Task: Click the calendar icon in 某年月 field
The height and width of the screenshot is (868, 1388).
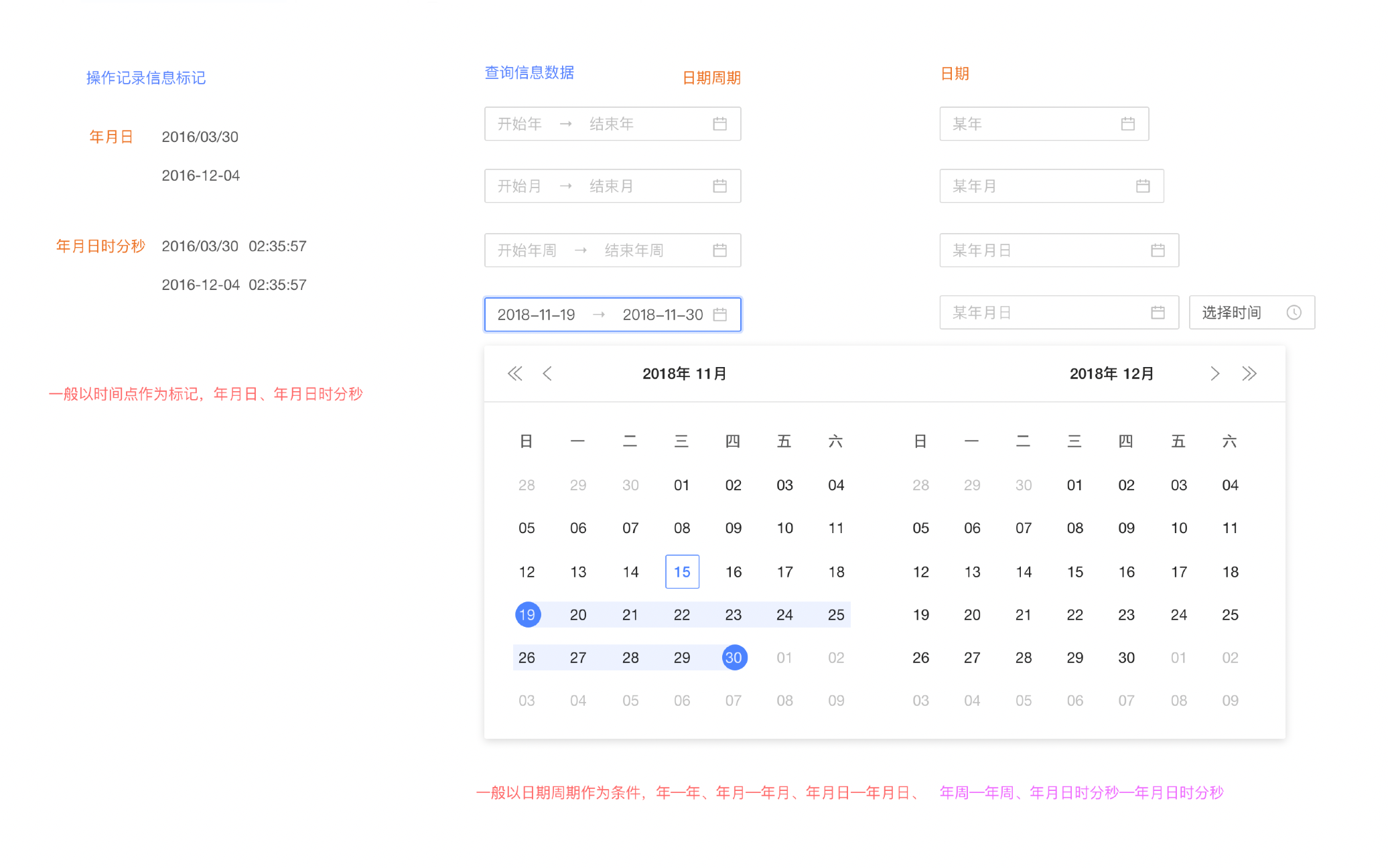Action: pyautogui.click(x=1143, y=186)
